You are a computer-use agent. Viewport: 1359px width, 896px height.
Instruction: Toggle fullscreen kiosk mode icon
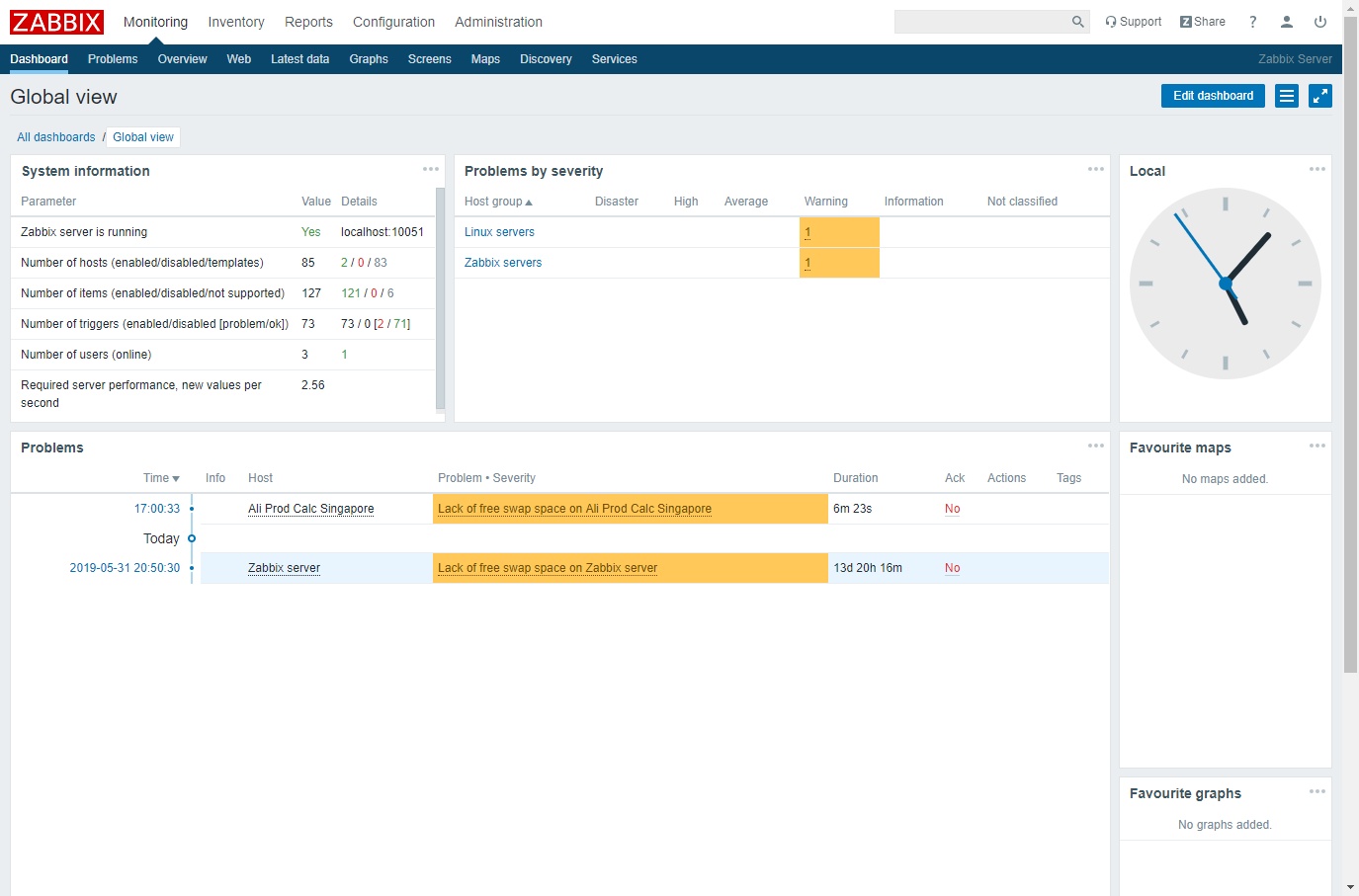click(x=1320, y=96)
